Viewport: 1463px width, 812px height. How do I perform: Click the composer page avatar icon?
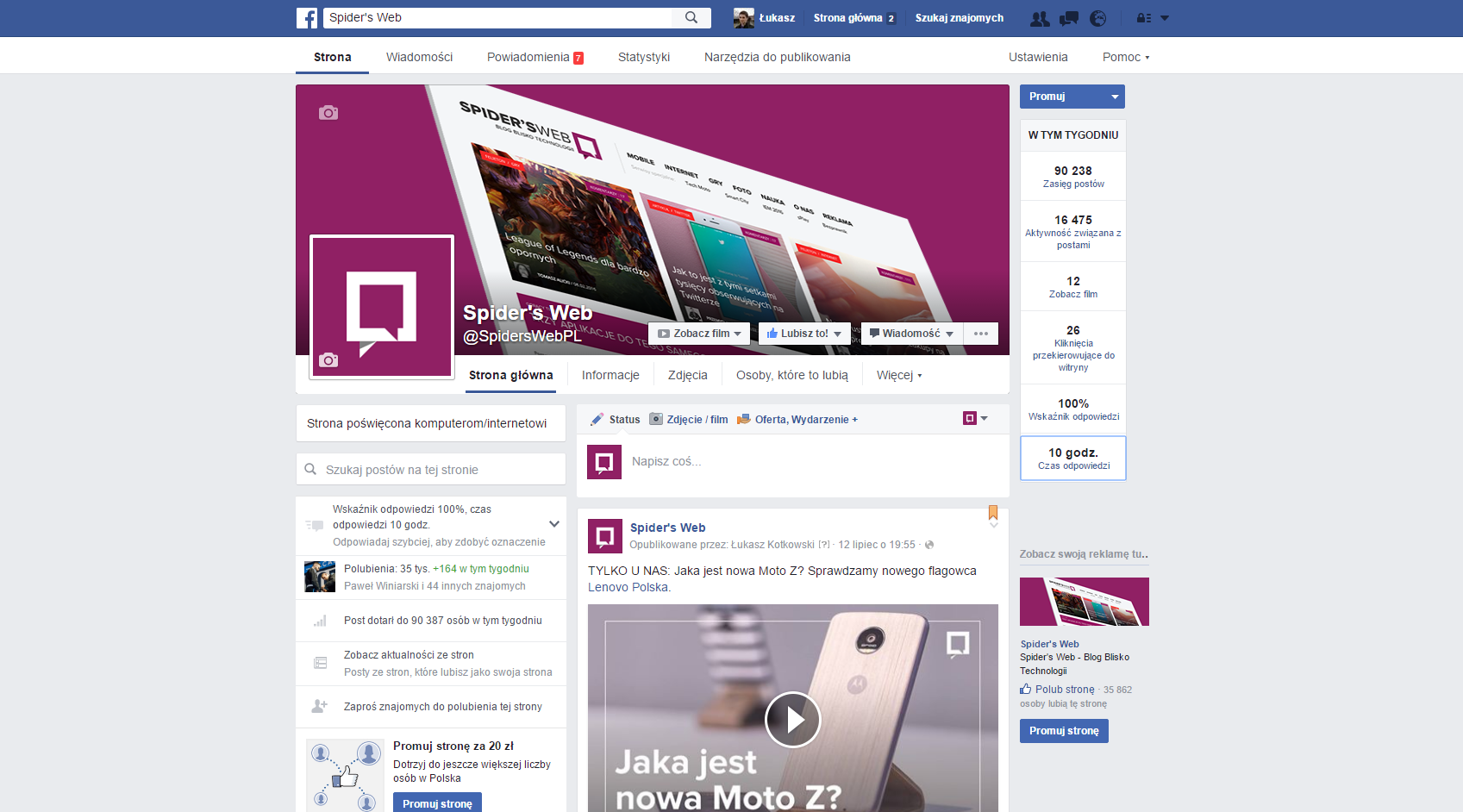[x=604, y=462]
